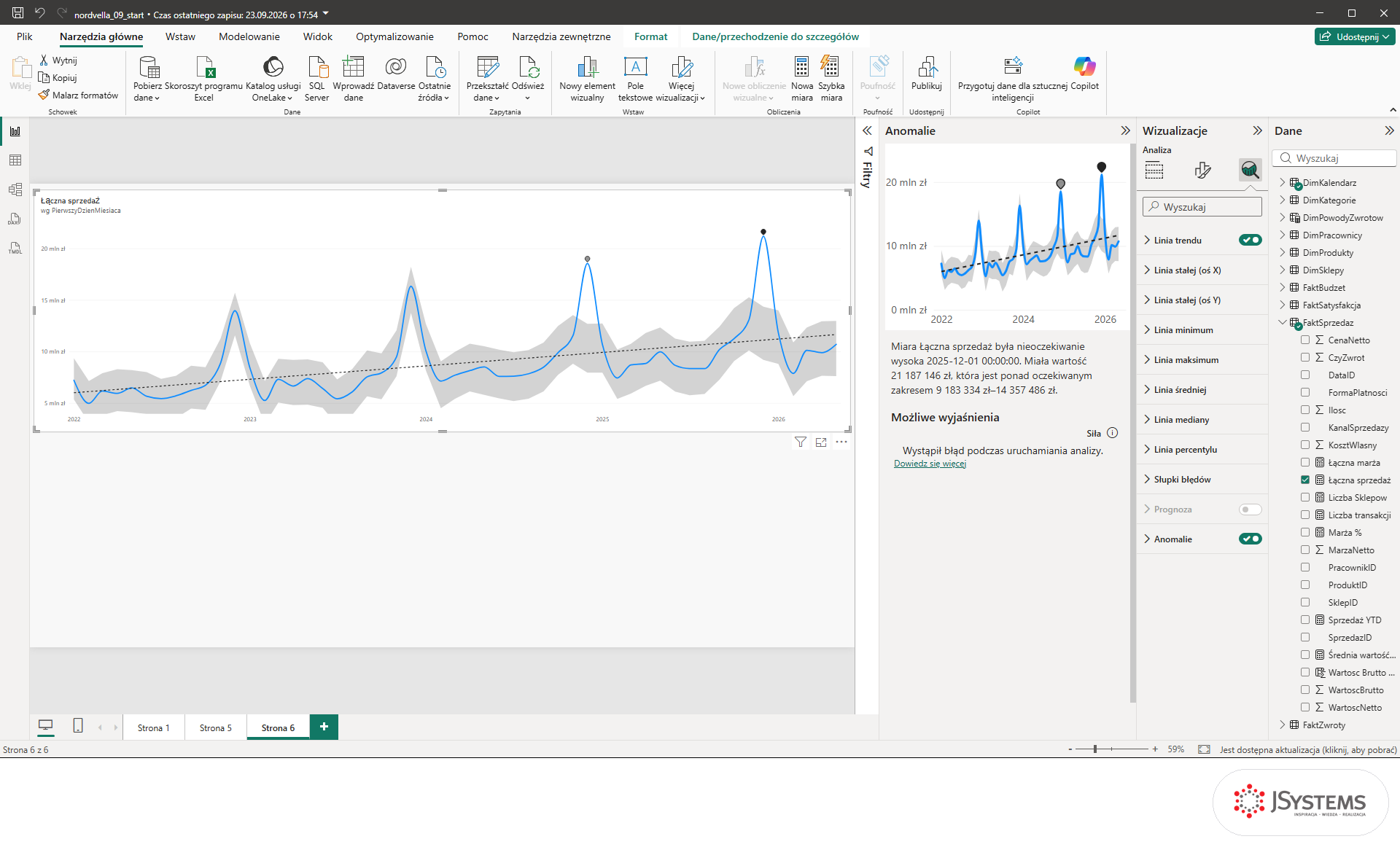Switch to Strona 5 page tab

pos(216,727)
